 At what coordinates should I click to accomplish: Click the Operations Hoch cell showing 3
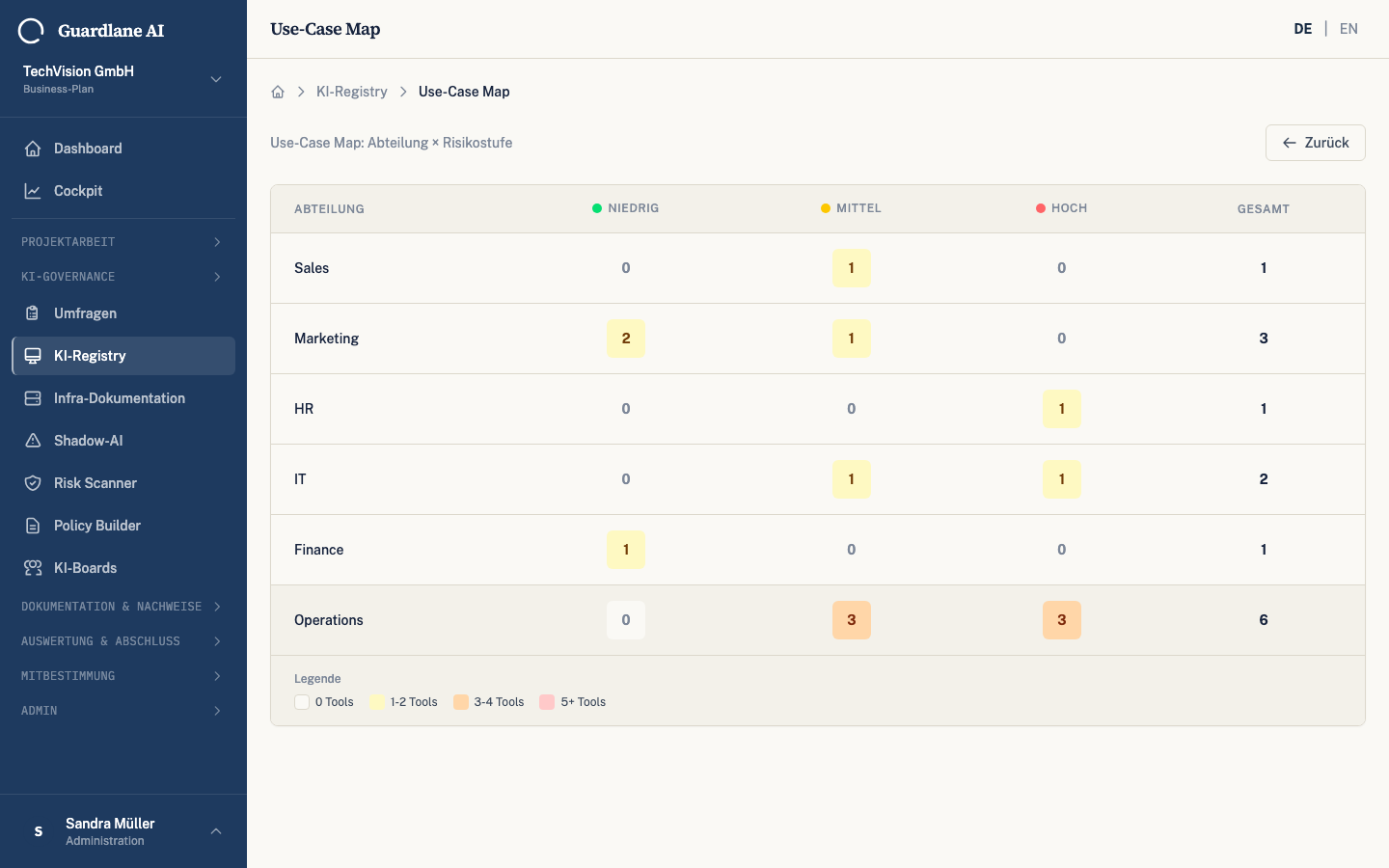(1062, 620)
